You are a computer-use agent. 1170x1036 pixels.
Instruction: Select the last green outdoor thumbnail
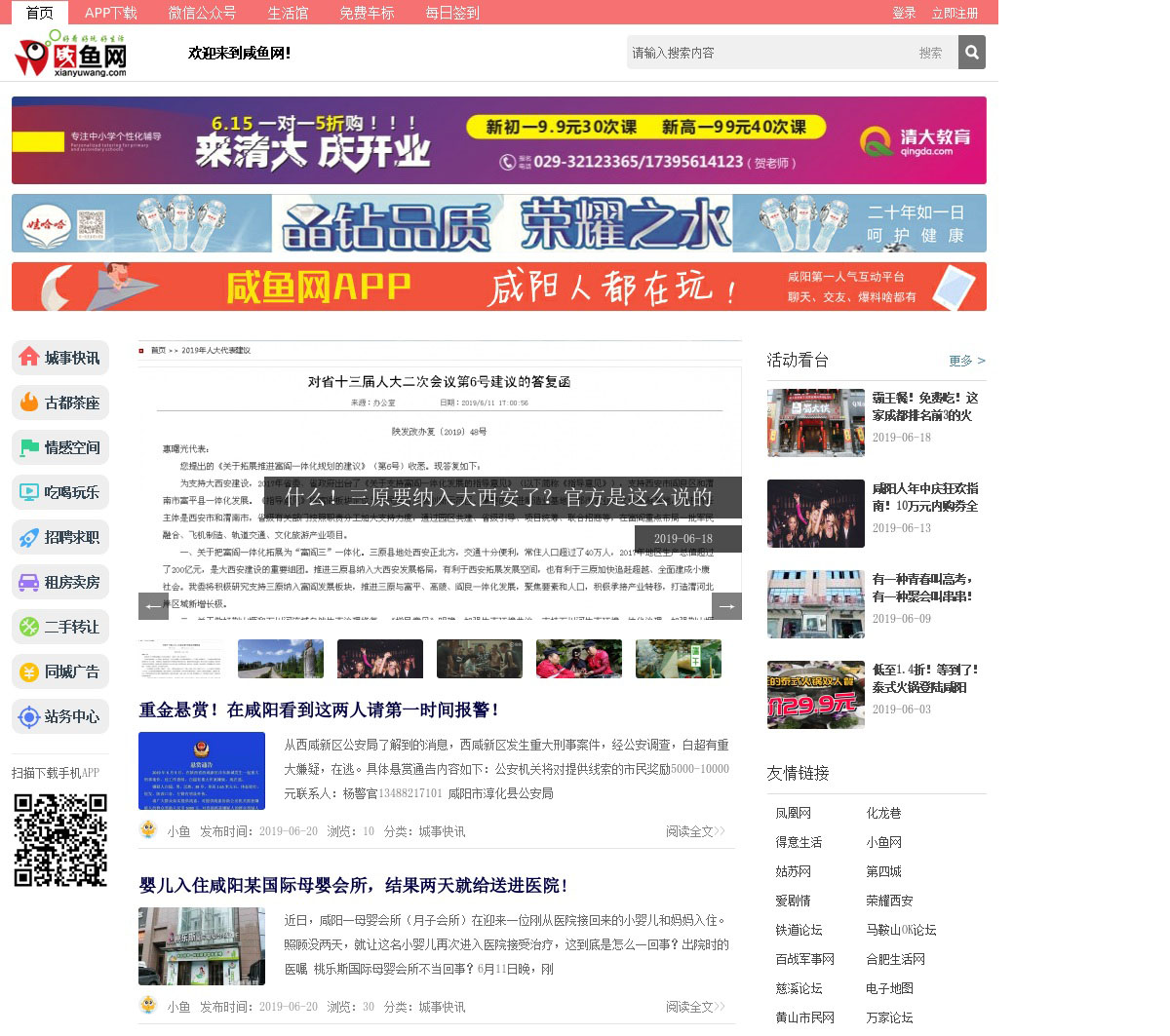tap(679, 659)
